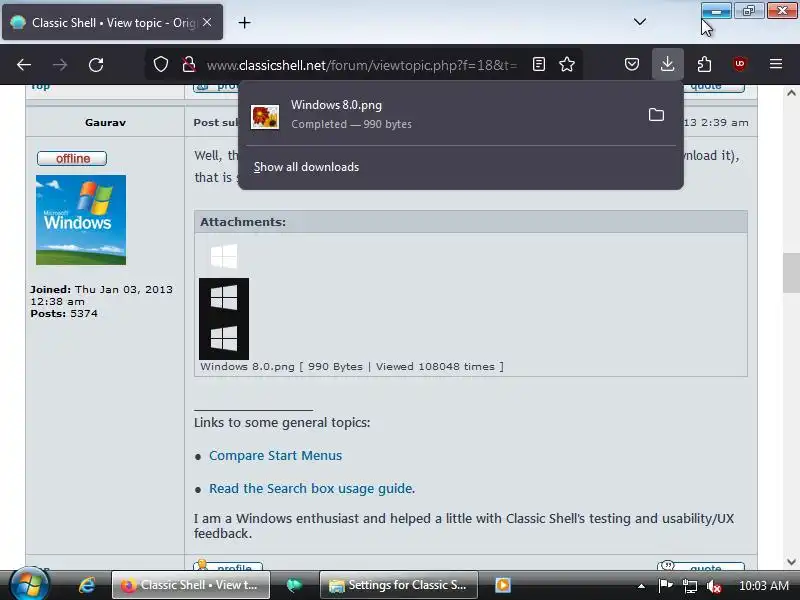Click the insecure connection padlock icon
800x600 pixels.
click(x=189, y=64)
